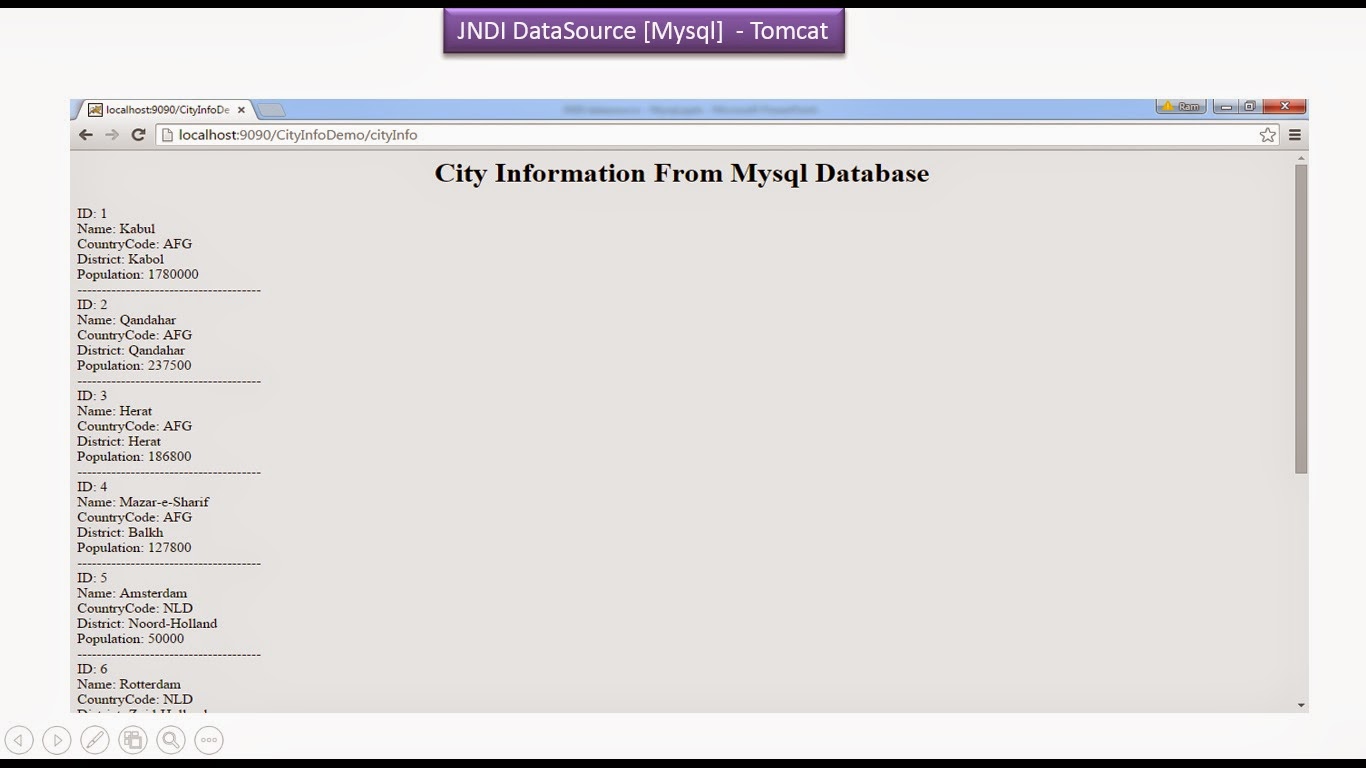Image resolution: width=1366 pixels, height=768 pixels.
Task: Click the address bar showing localhost:9090/CityInfoDemo/cityInfo
Action: point(718,135)
